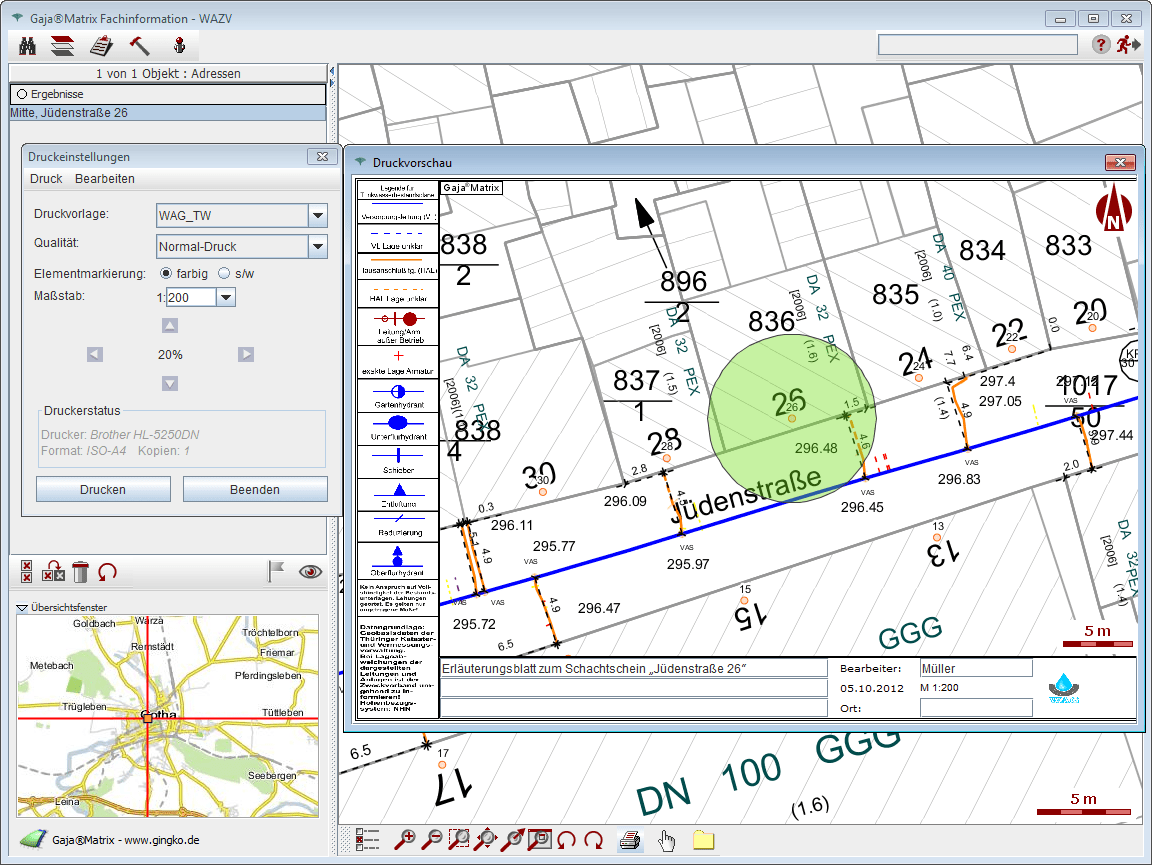Toggle the eye visibility icon
Viewport: 1152px width, 865px height.
[x=311, y=572]
